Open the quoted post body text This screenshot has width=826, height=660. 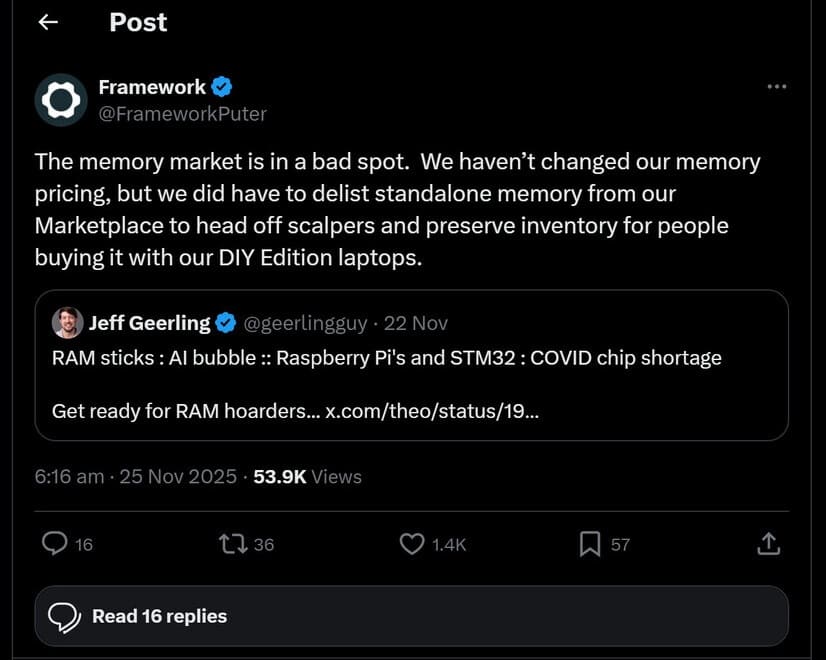tap(386, 358)
